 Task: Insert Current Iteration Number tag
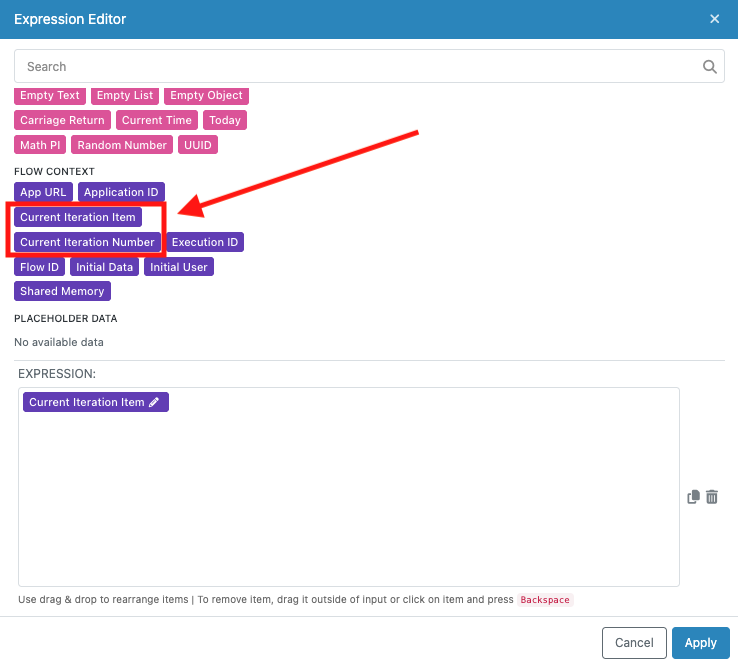[87, 242]
